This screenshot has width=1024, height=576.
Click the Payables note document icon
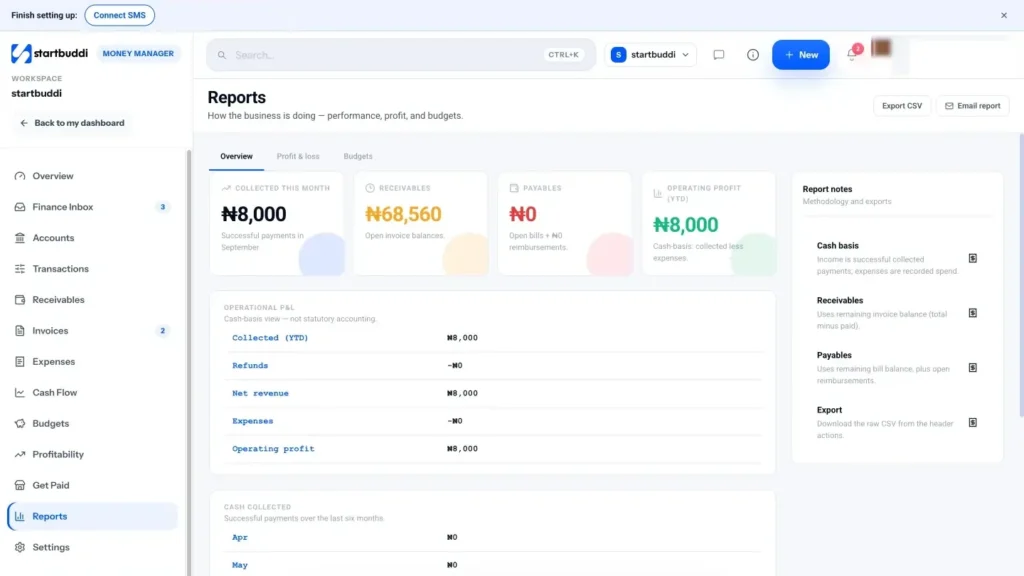(972, 368)
